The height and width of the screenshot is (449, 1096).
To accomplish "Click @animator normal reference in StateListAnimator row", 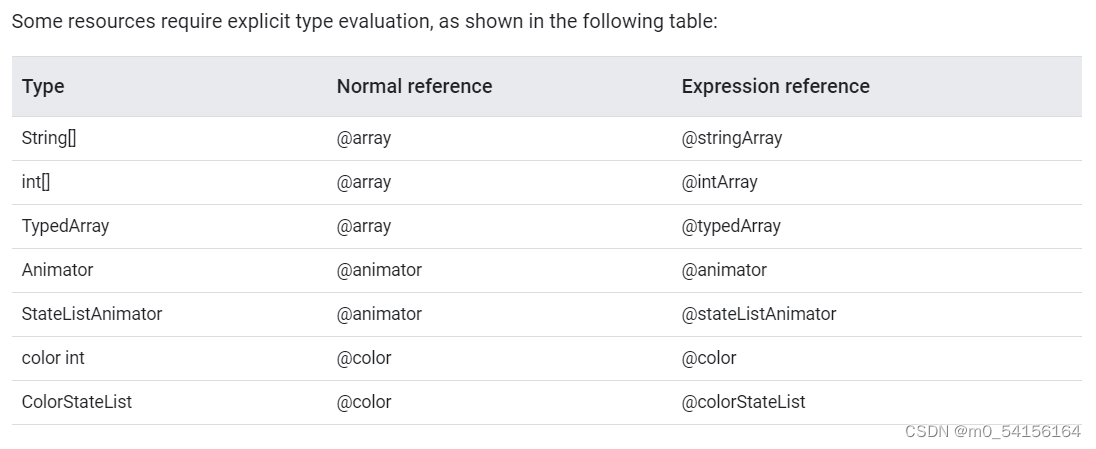I will tap(380, 314).
